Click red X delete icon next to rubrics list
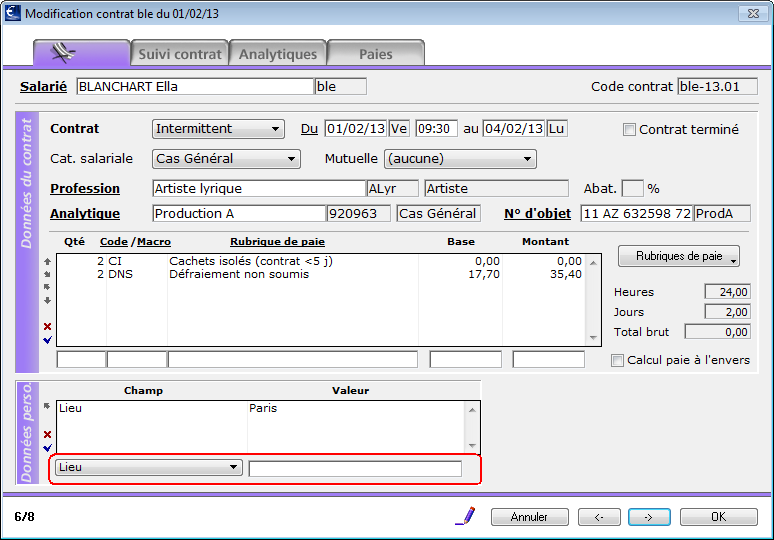This screenshot has height=540, width=774. tap(47, 326)
